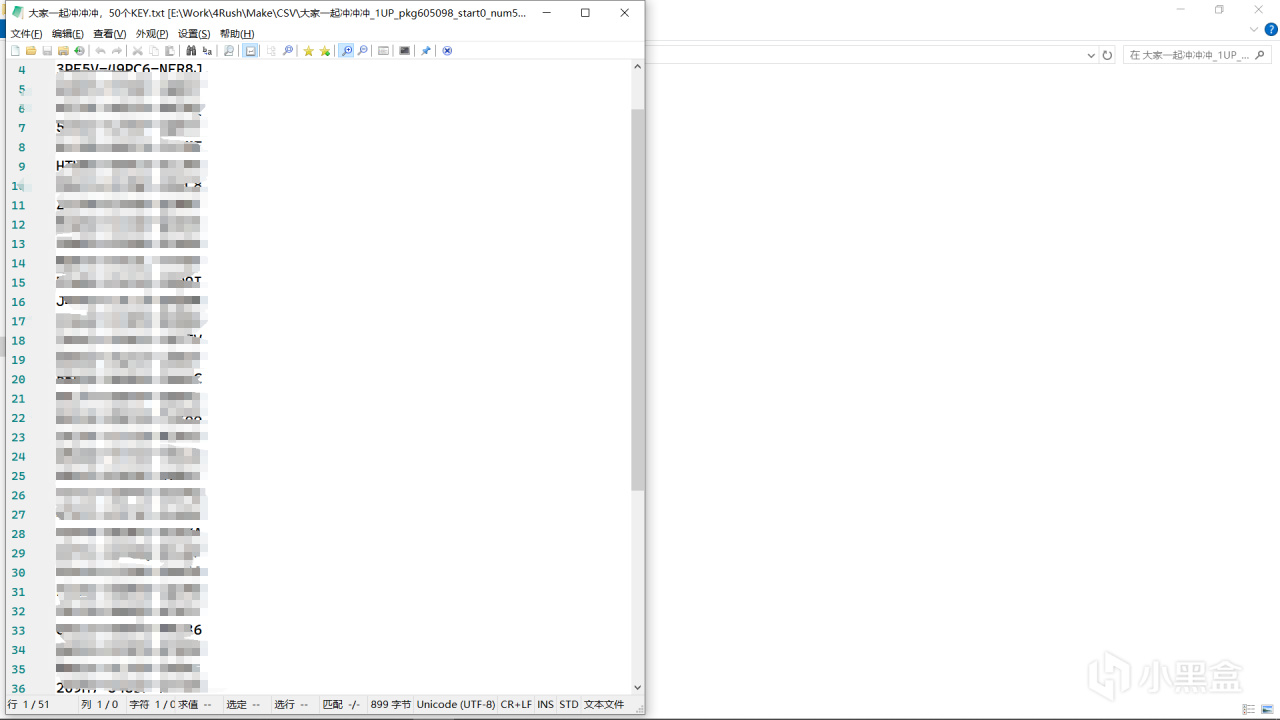
Task: Toggle STD mode in the status bar
Action: pyautogui.click(x=569, y=705)
